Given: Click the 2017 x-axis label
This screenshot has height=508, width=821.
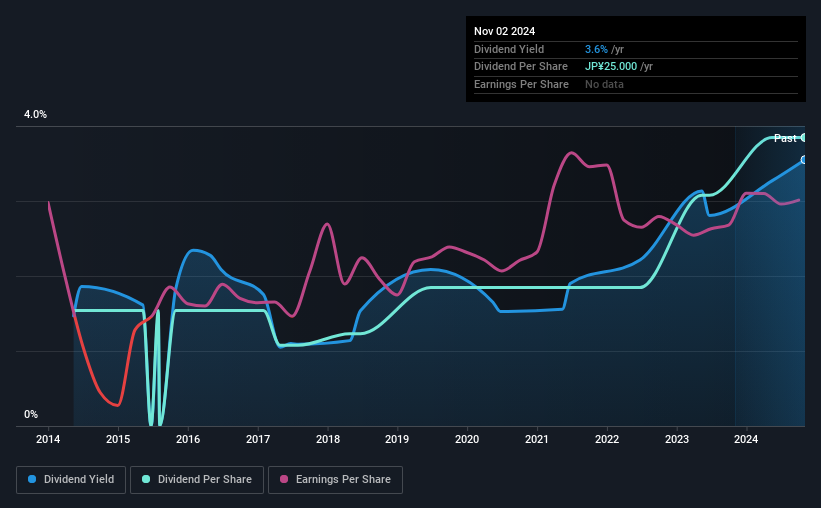Looking at the screenshot, I should tap(258, 439).
